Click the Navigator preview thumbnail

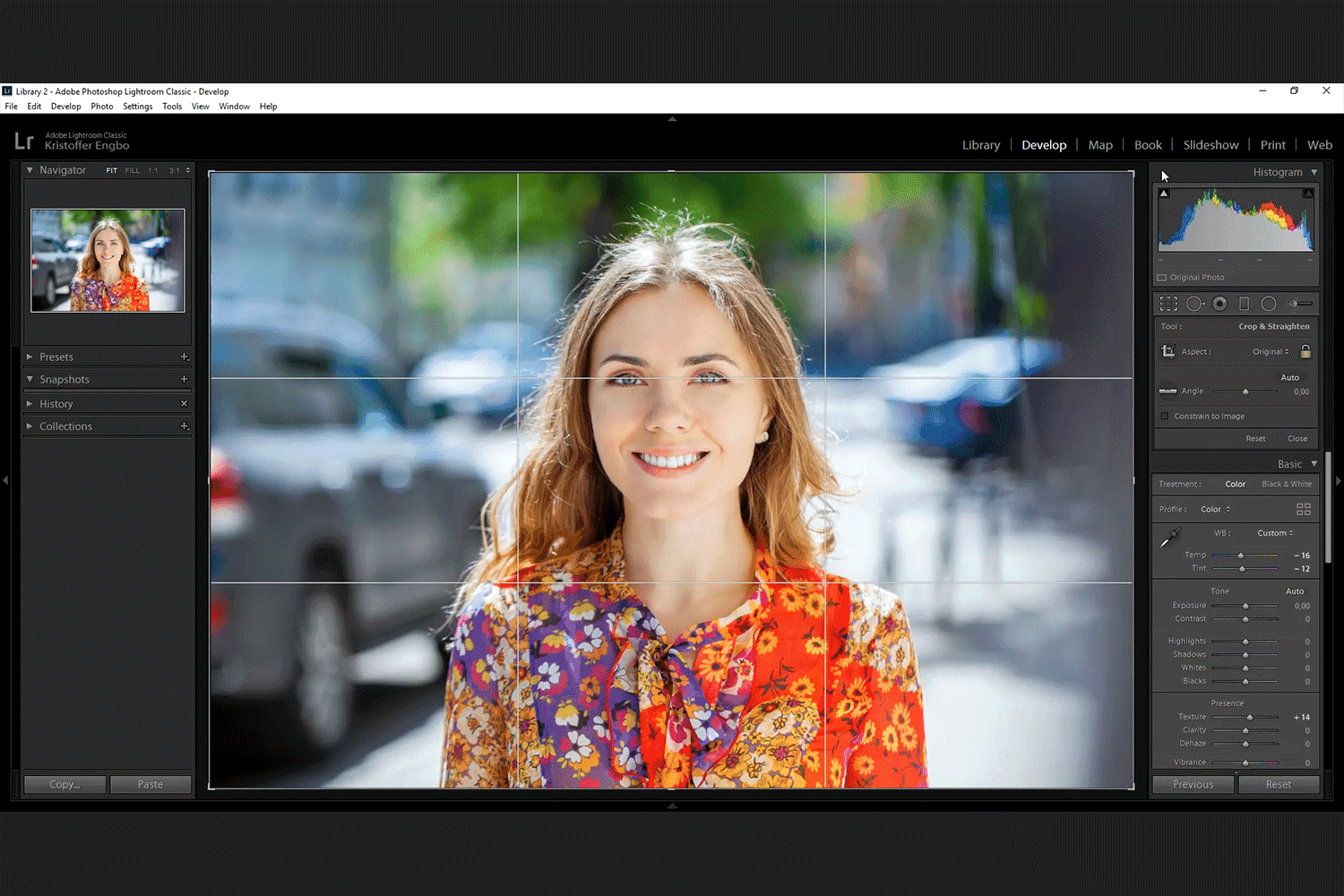point(108,260)
